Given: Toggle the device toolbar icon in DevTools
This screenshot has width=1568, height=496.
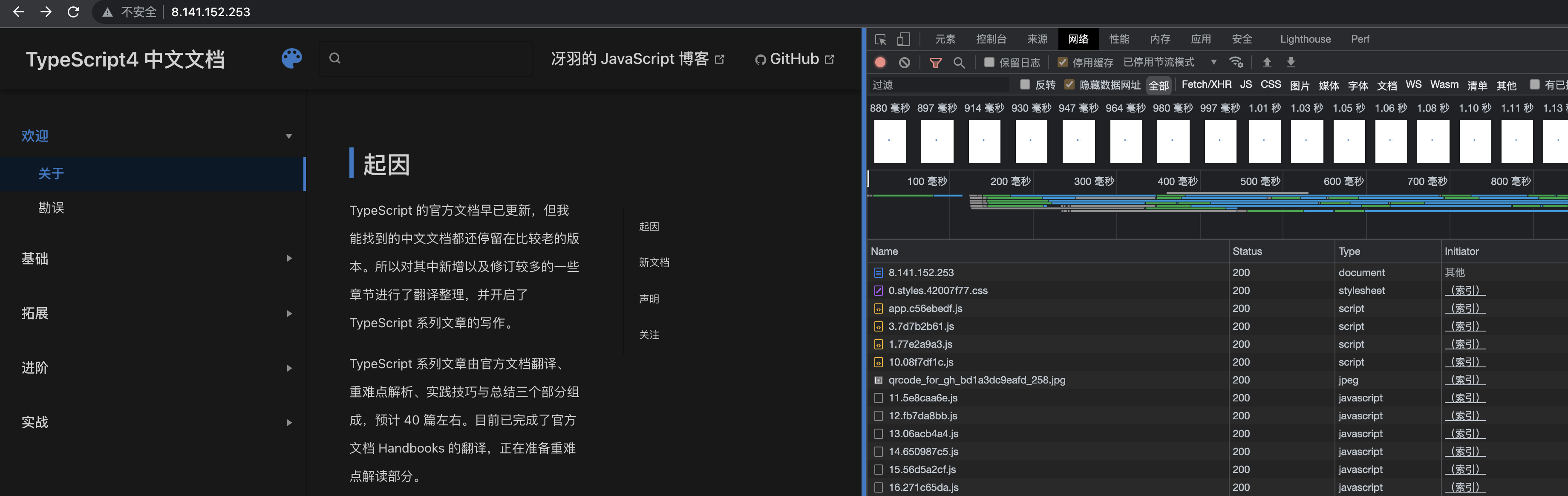Looking at the screenshot, I should (904, 40).
